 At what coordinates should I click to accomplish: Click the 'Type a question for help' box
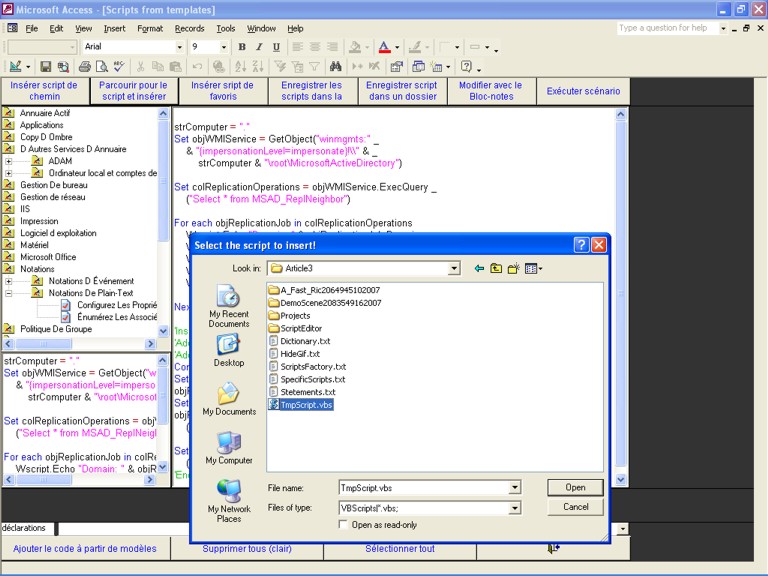pos(667,28)
